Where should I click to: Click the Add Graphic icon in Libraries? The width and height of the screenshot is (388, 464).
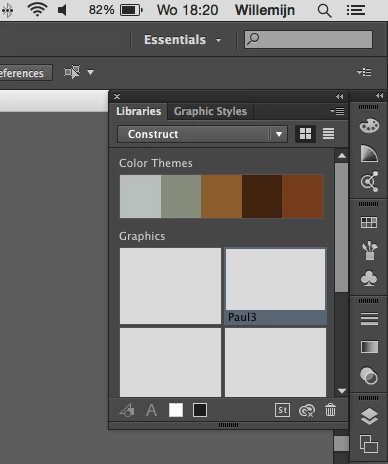127,410
